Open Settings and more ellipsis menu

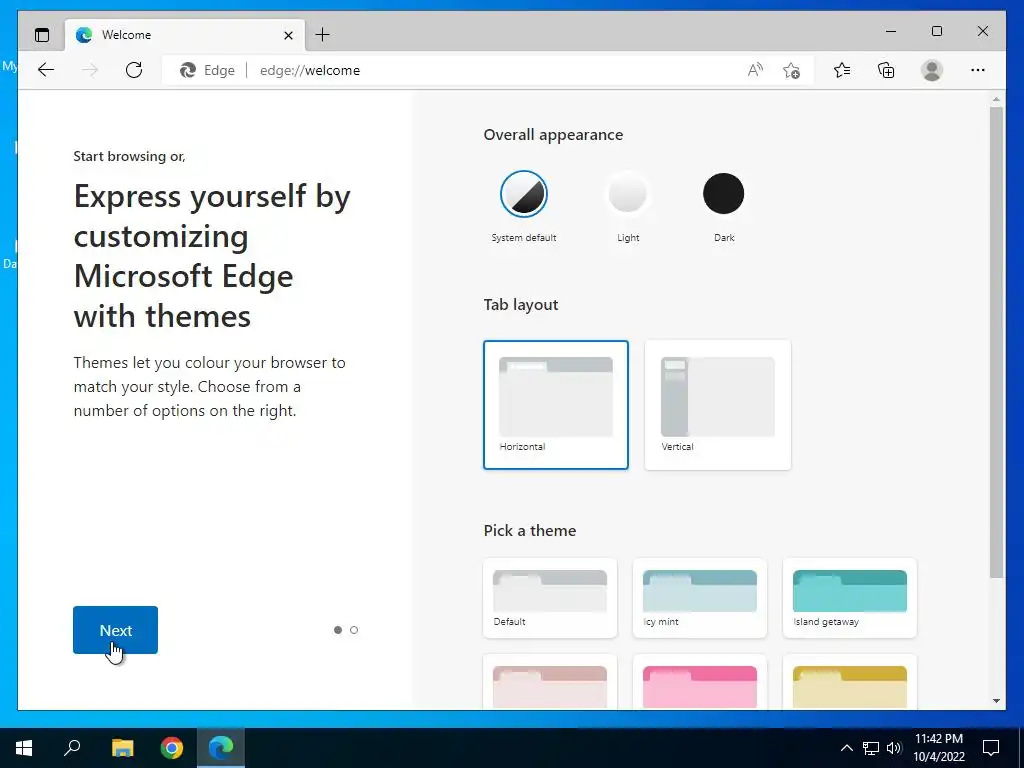[x=978, y=70]
